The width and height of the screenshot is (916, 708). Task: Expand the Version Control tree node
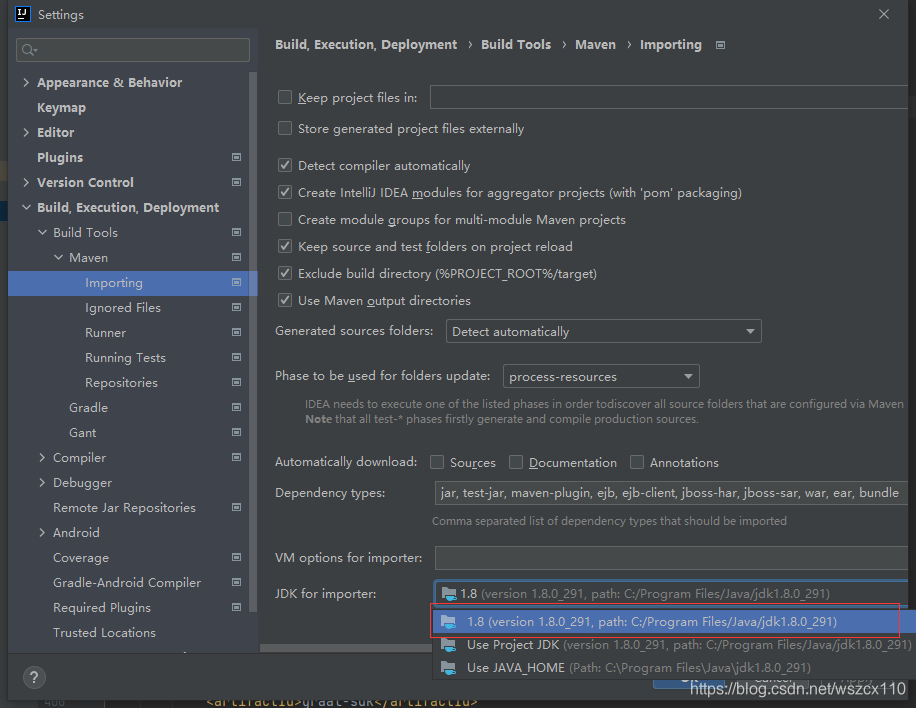click(26, 182)
